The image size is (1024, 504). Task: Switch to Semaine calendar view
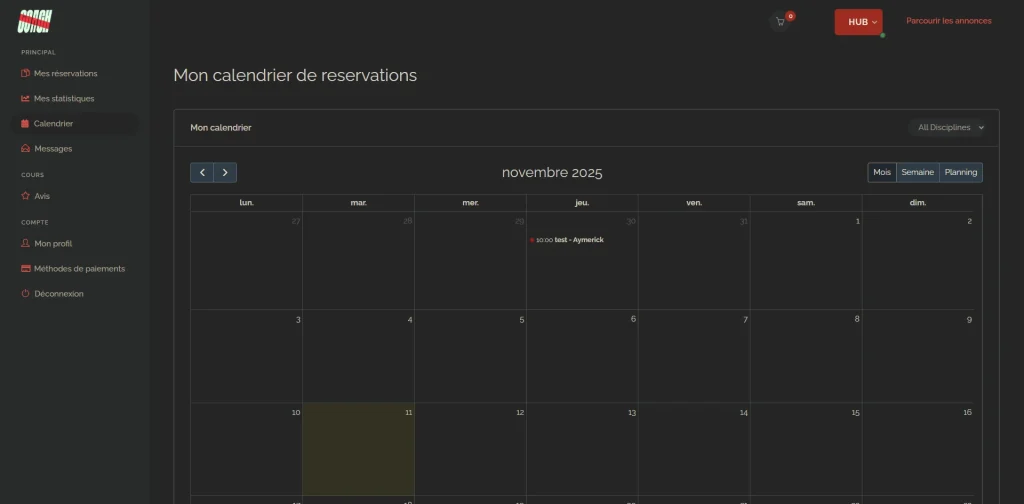point(918,172)
